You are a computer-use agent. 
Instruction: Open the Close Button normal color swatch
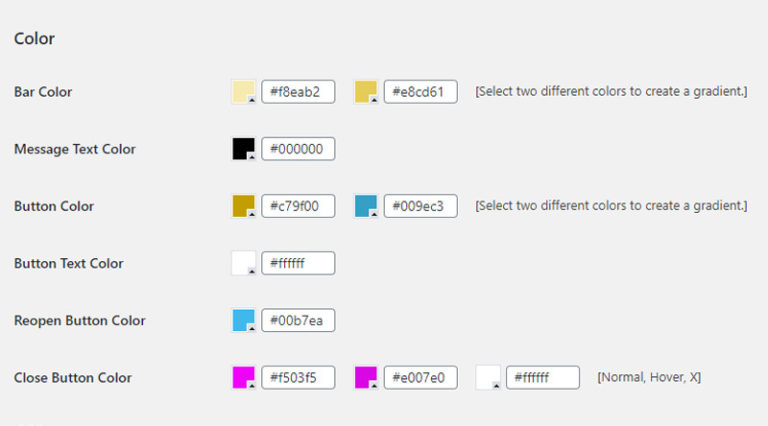pyautogui.click(x=244, y=377)
